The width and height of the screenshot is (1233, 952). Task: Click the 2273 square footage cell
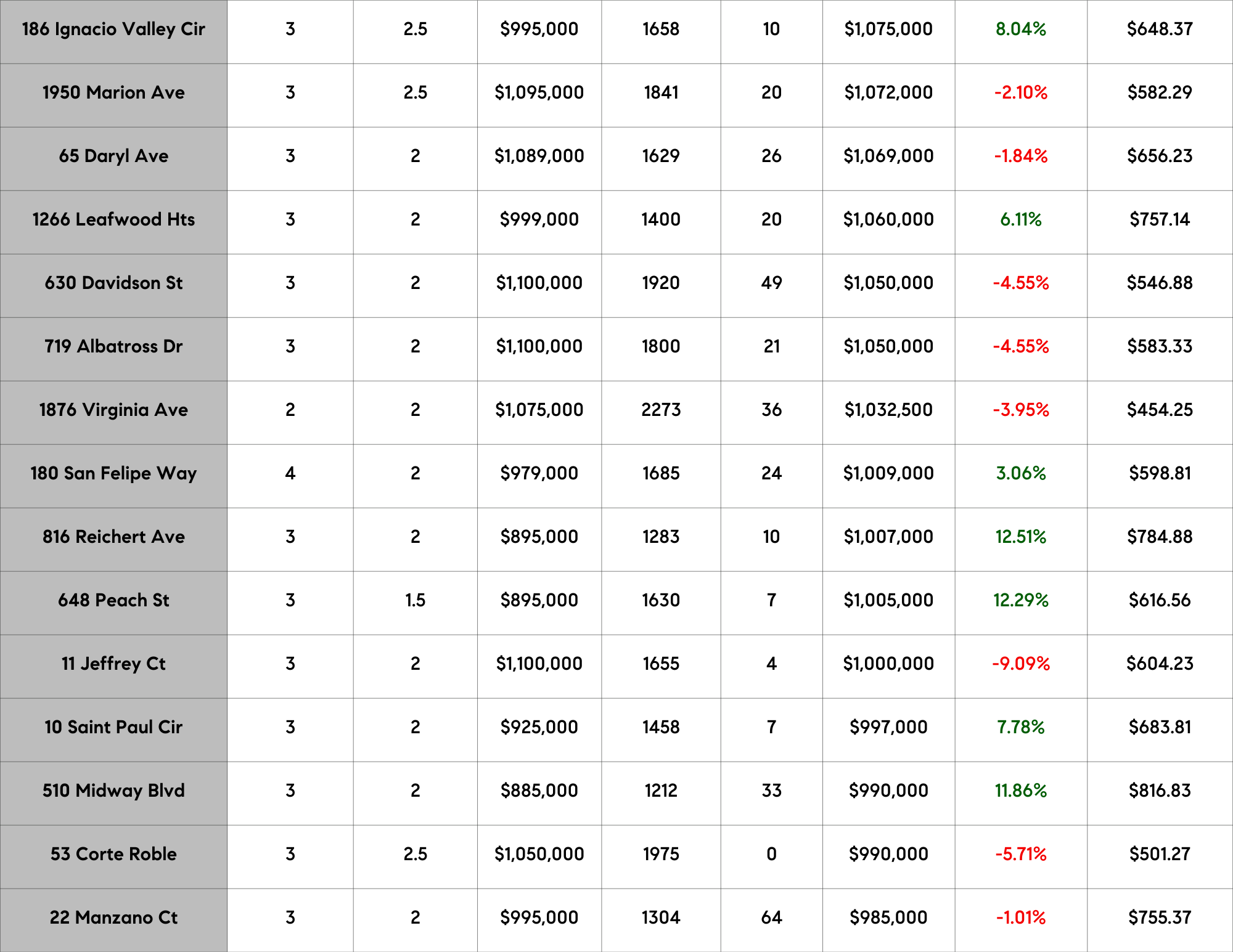[x=660, y=410]
